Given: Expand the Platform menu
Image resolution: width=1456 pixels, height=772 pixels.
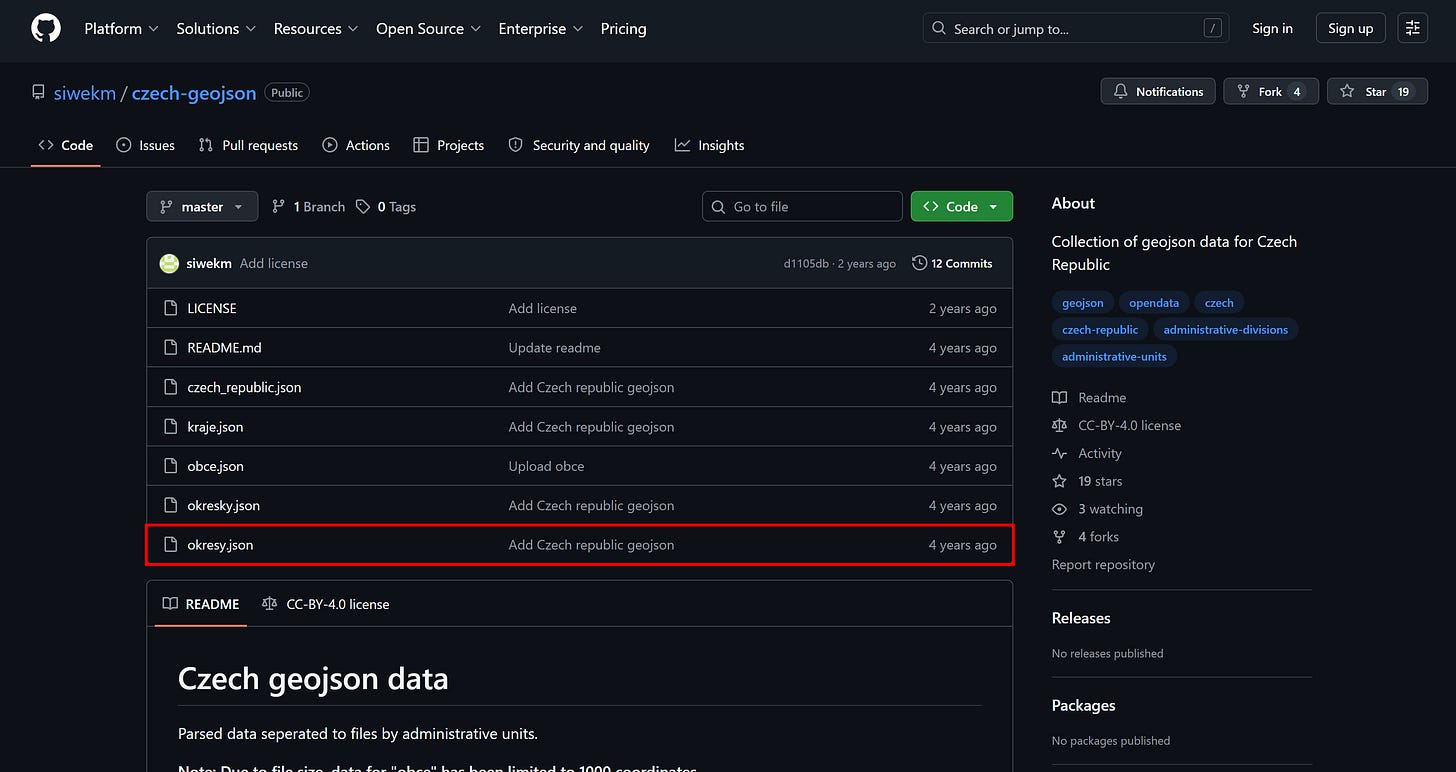Looking at the screenshot, I should (x=121, y=29).
